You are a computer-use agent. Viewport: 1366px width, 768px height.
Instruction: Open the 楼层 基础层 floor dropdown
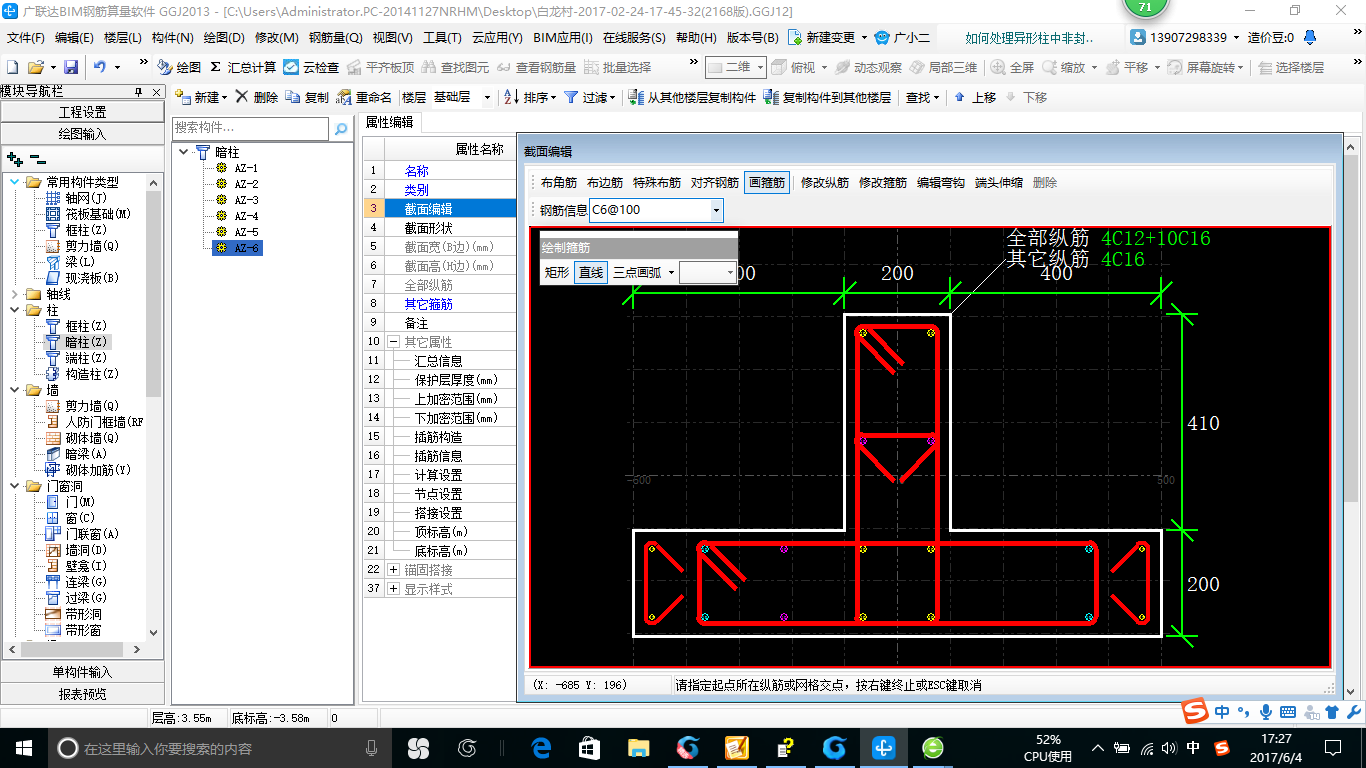pos(487,97)
